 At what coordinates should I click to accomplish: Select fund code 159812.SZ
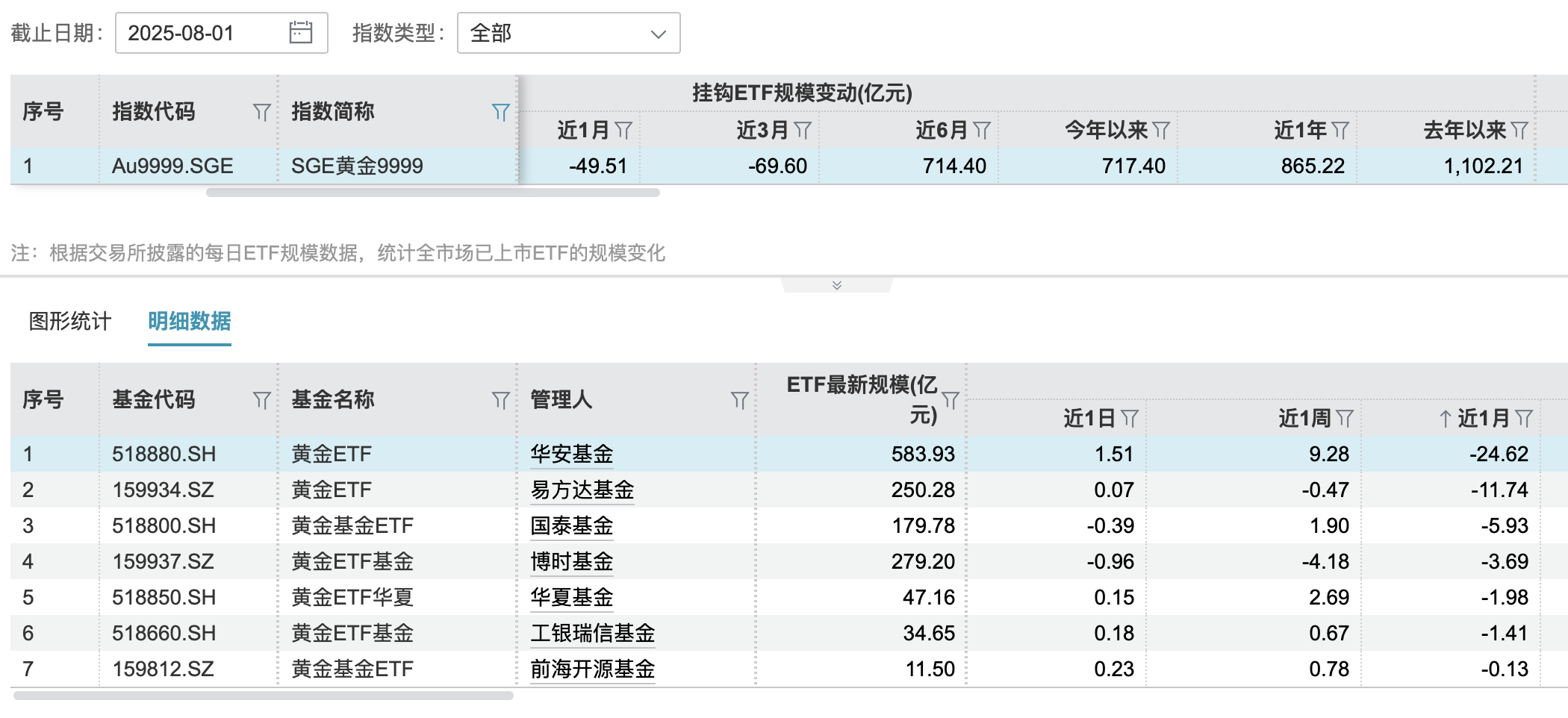(x=163, y=669)
